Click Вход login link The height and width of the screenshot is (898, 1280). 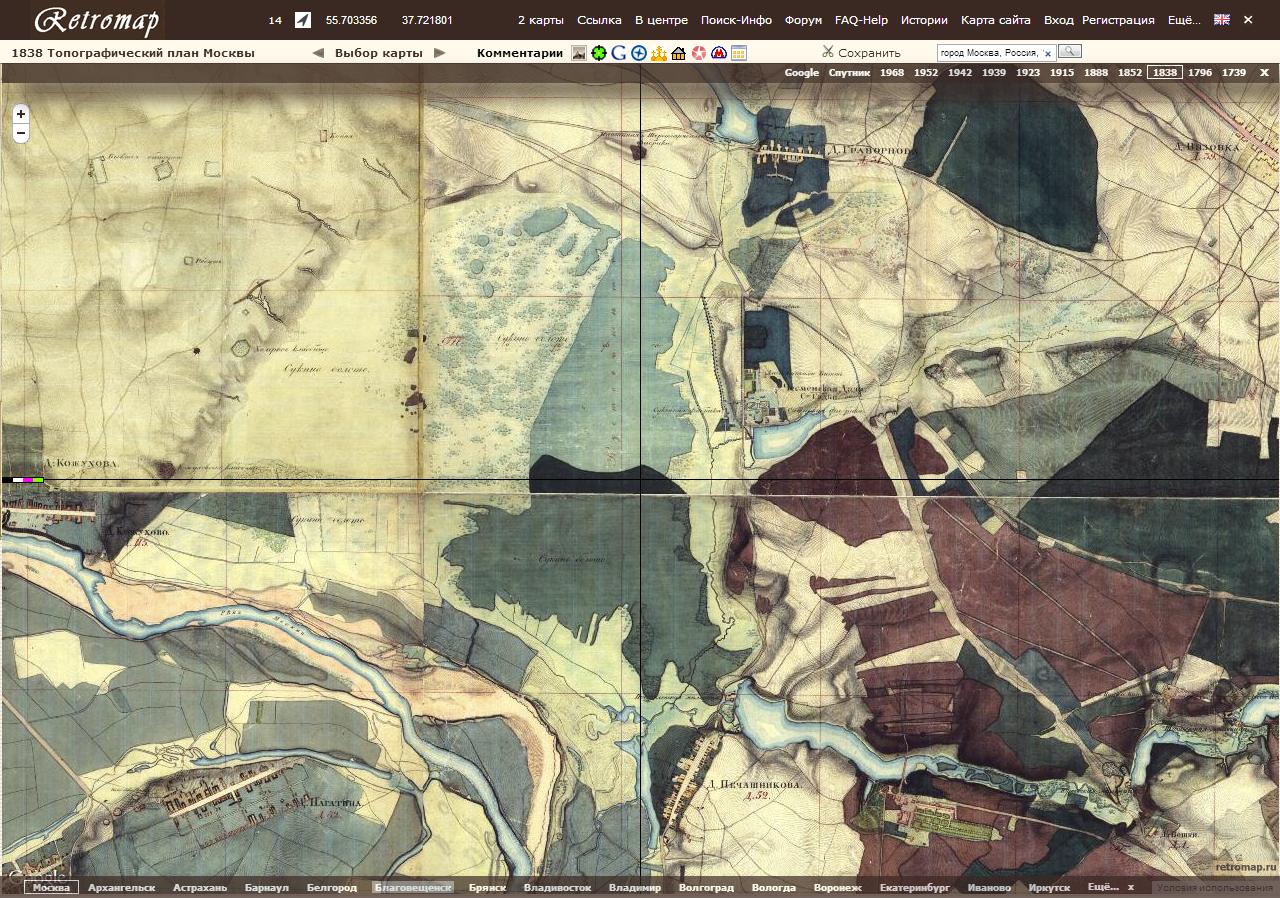[1058, 20]
